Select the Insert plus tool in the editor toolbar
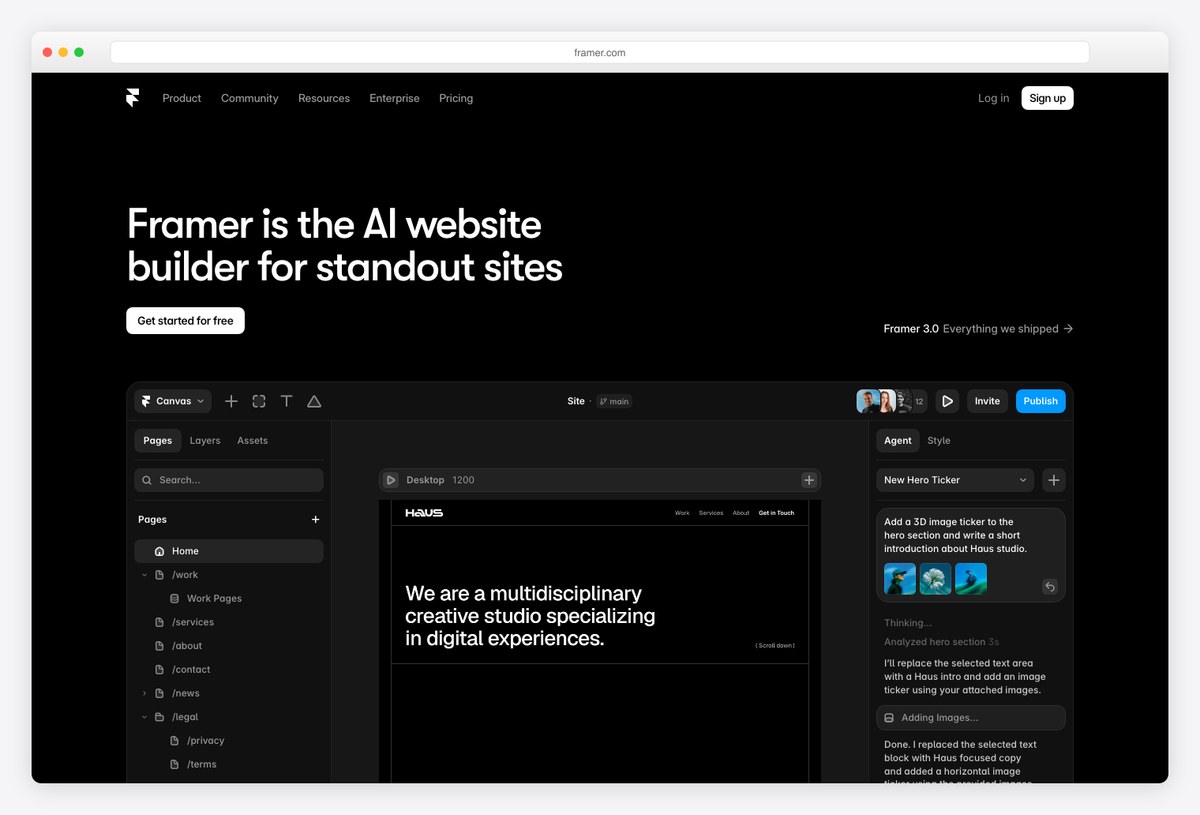This screenshot has height=815, width=1200. 231,401
